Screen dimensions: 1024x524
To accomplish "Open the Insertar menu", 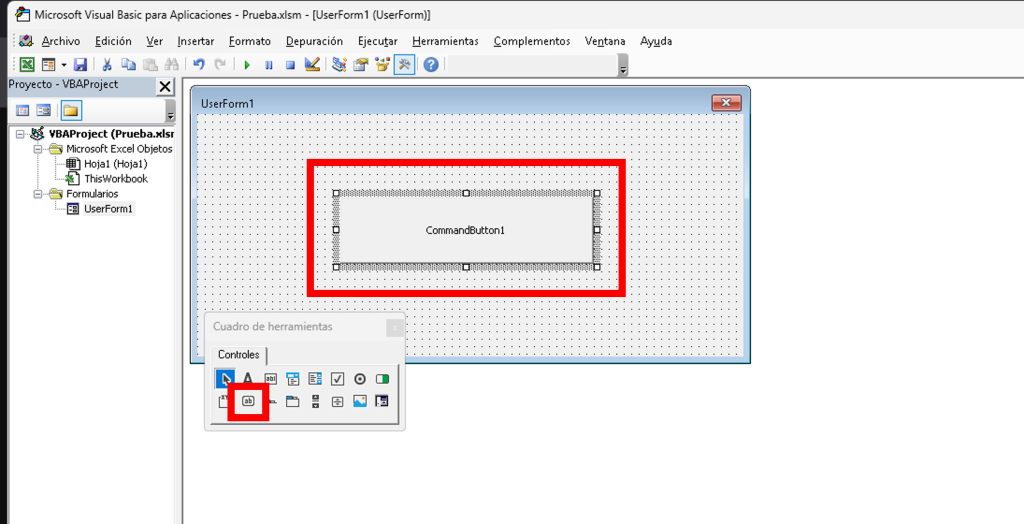I will pyautogui.click(x=195, y=41).
